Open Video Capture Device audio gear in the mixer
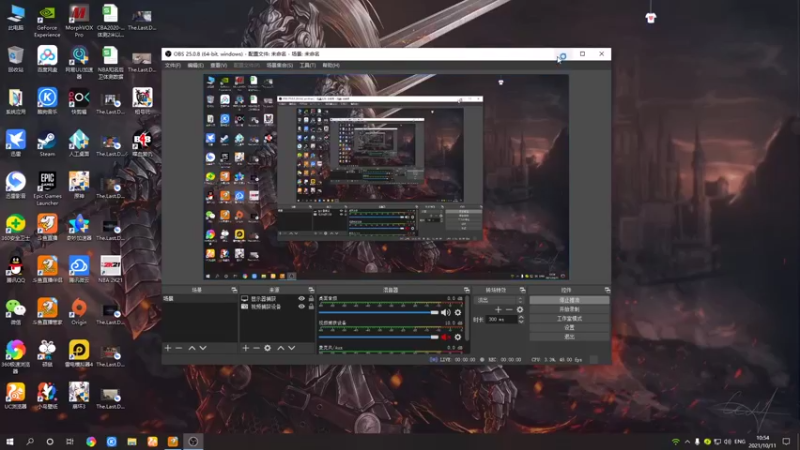Viewport: 800px width, 450px height. pyautogui.click(x=458, y=337)
